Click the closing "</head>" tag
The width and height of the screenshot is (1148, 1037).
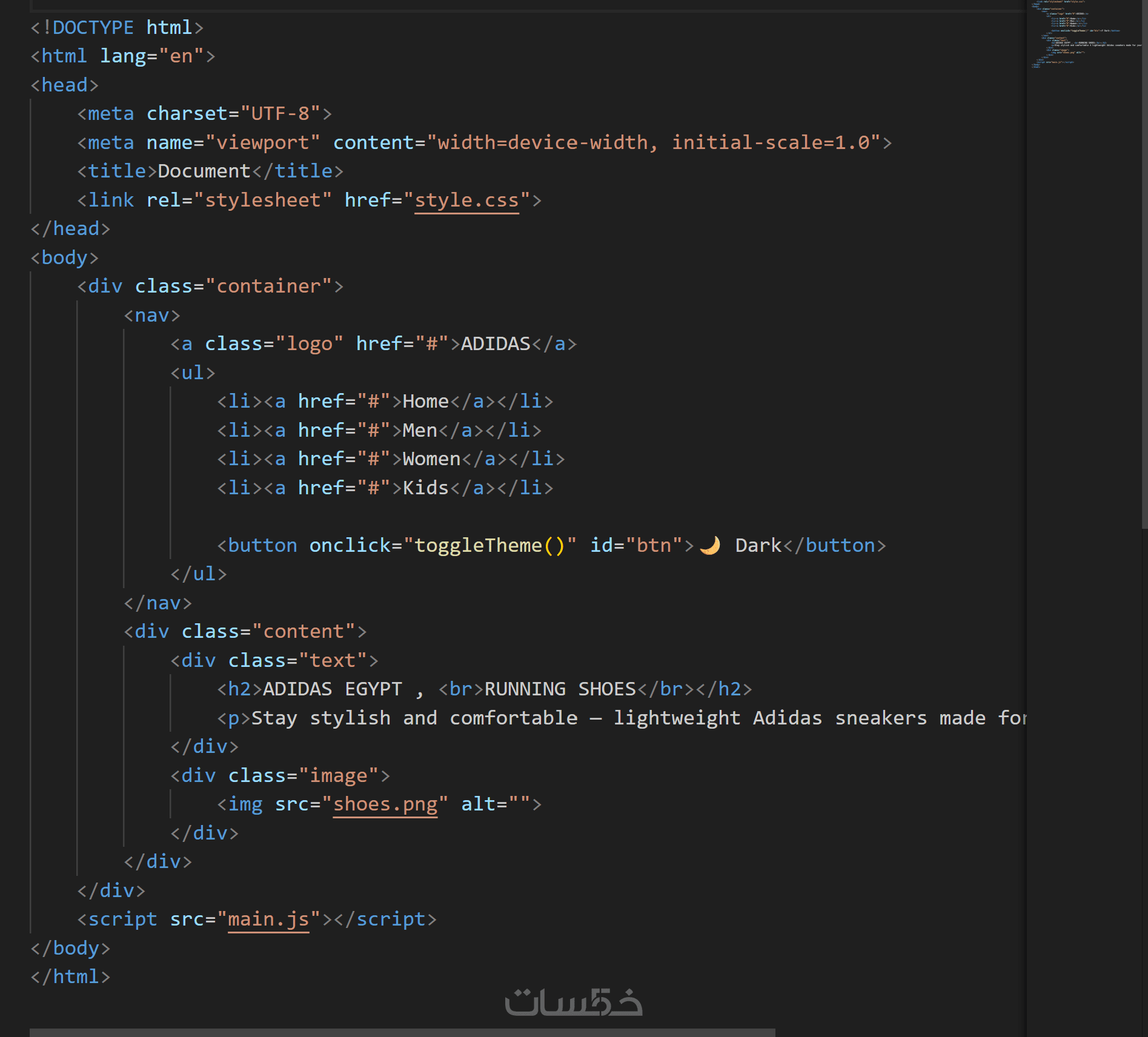[70, 228]
